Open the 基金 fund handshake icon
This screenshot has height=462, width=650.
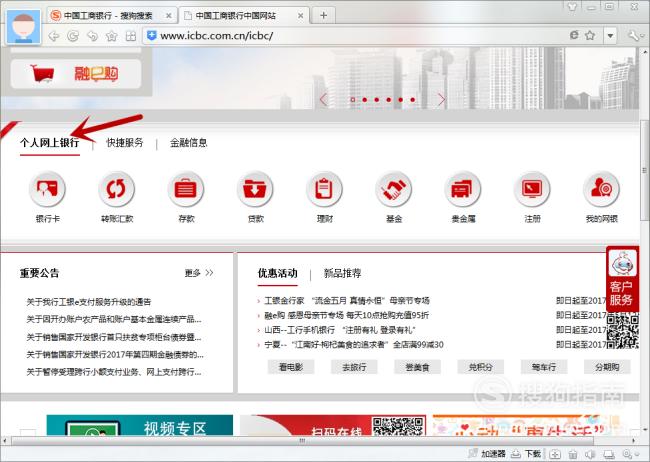pos(393,189)
